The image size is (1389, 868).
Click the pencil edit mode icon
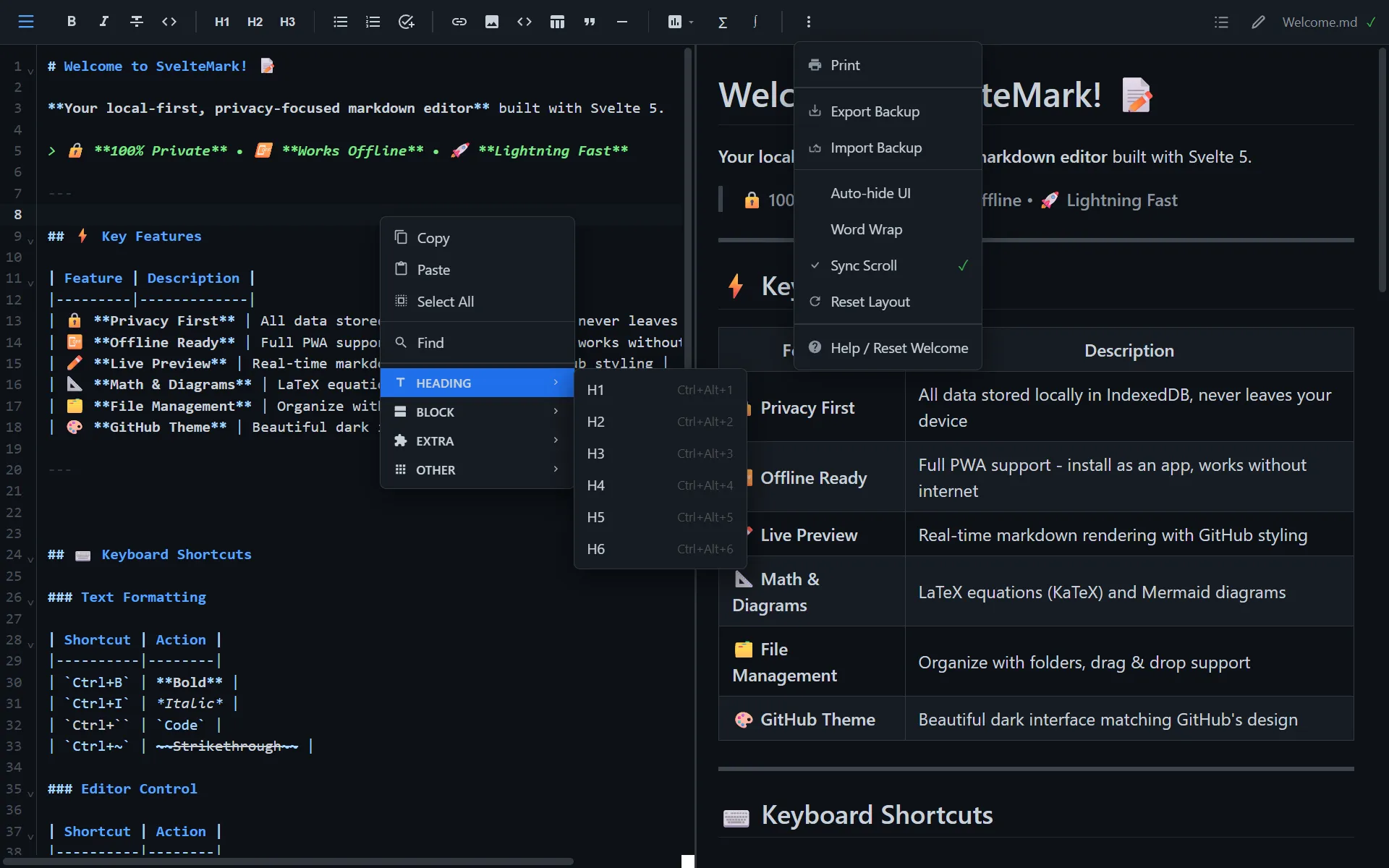pos(1258,22)
